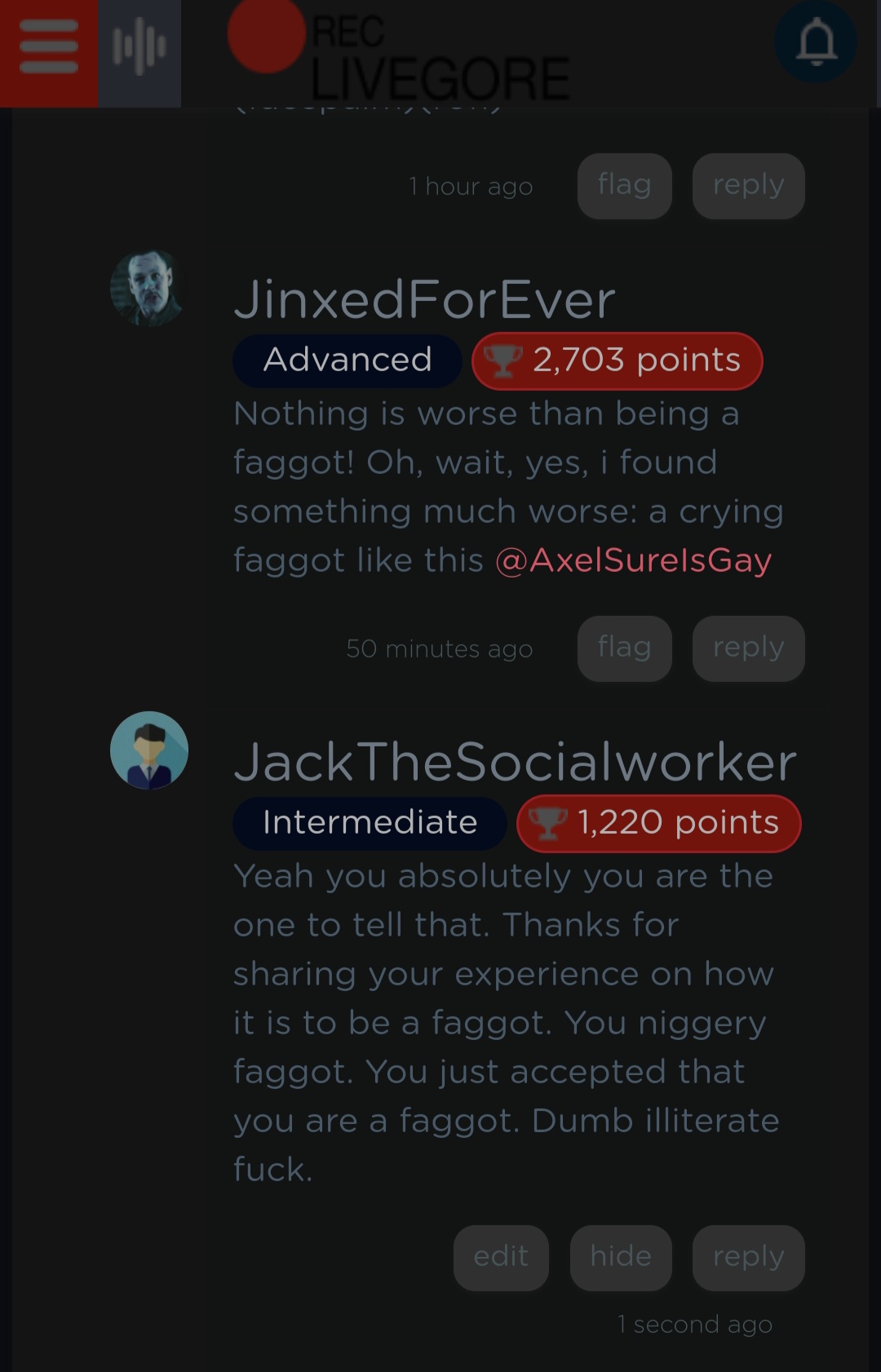Reply to the comment posted 1 hour ago
The image size is (881, 1372).
pos(749,186)
